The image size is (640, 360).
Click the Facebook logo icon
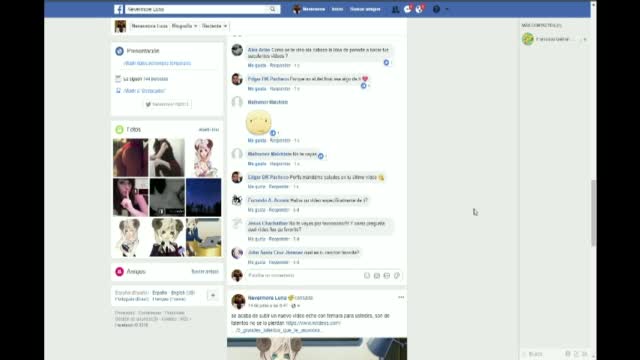pos(118,9)
